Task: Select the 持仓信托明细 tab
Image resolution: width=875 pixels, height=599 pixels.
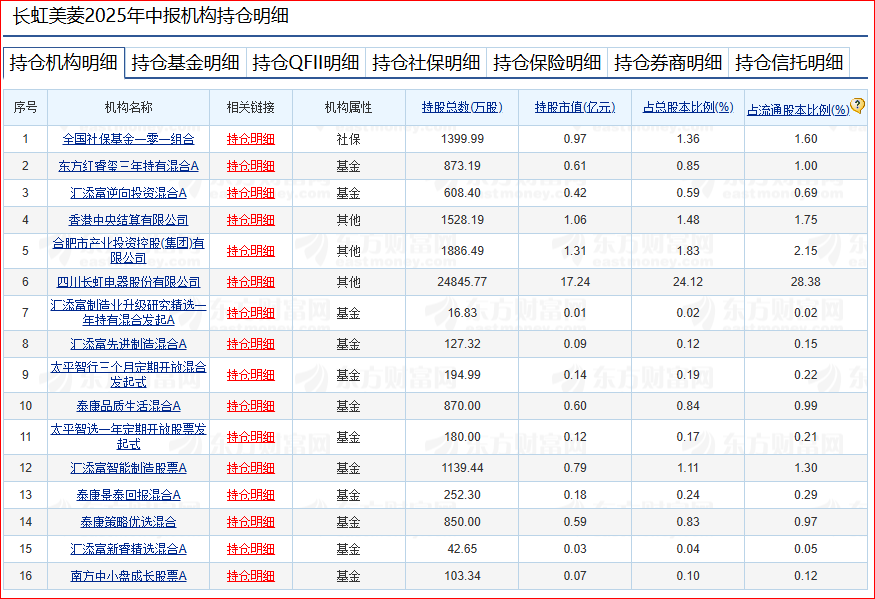Action: (x=789, y=62)
